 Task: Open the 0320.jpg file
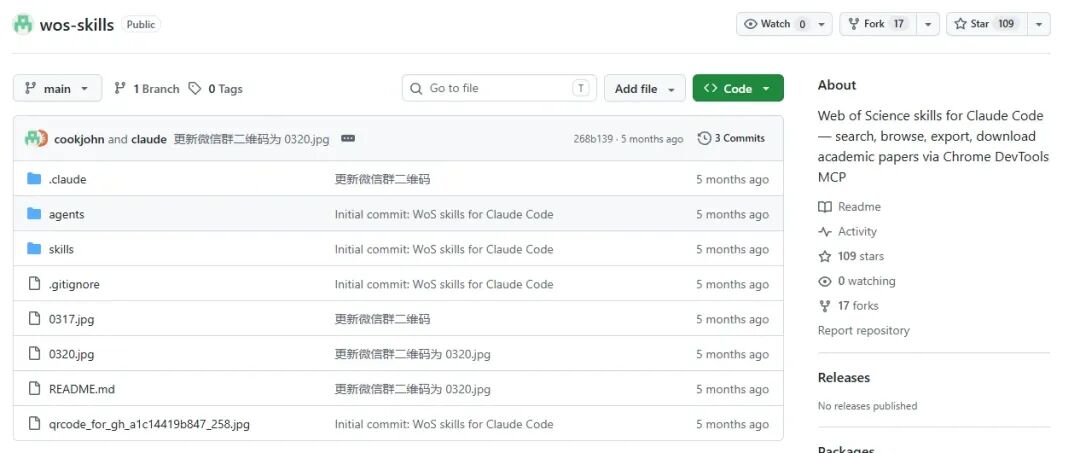point(72,355)
